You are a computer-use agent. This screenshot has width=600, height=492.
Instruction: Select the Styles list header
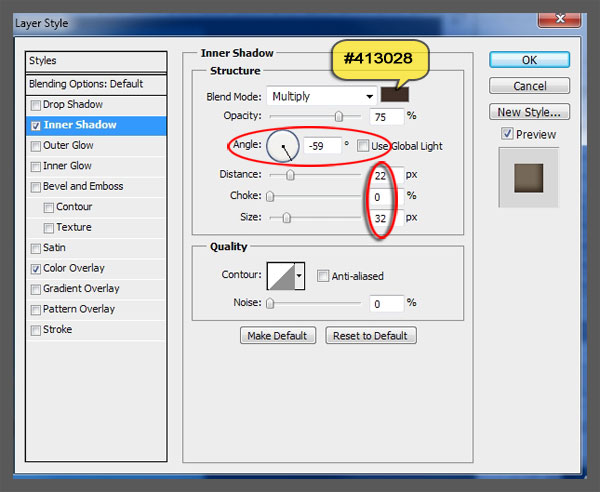(x=95, y=61)
